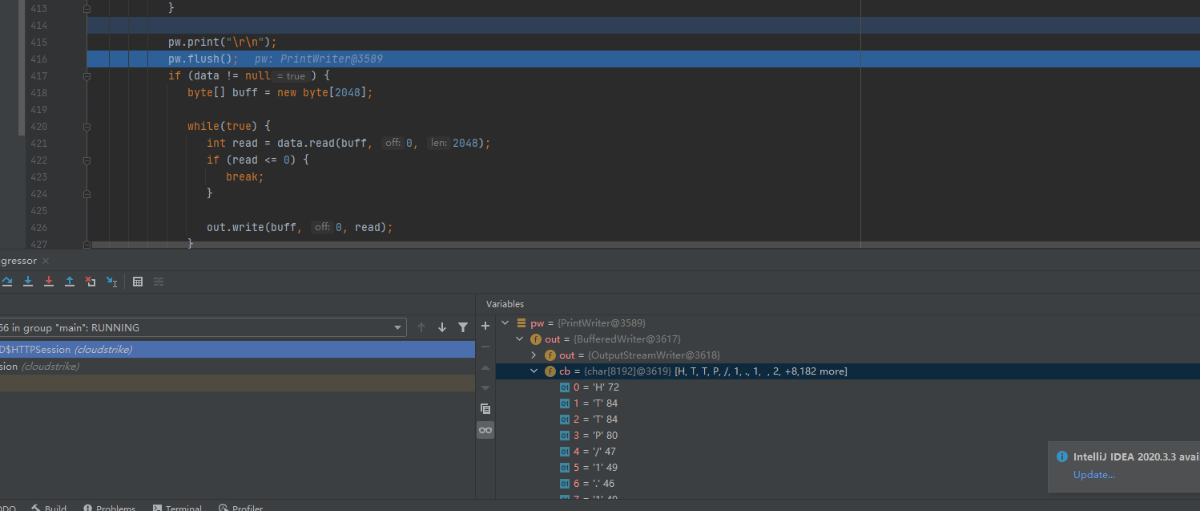Open the thread selector dropdown
The height and width of the screenshot is (511, 1200).
(398, 327)
